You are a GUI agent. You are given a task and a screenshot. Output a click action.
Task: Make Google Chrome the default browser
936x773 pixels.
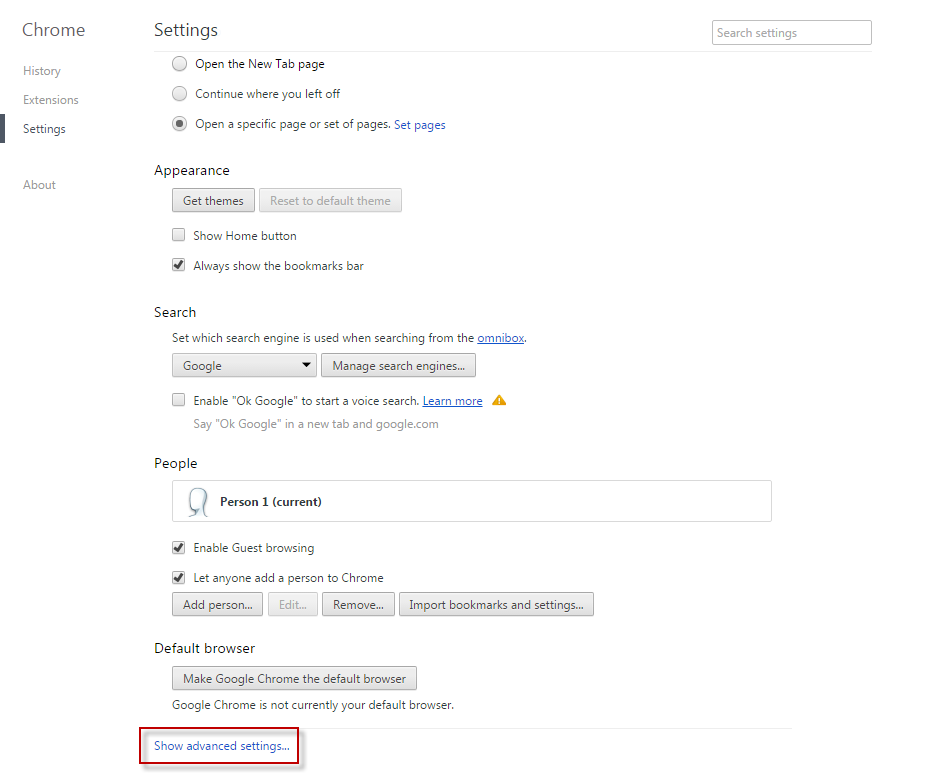(x=294, y=679)
